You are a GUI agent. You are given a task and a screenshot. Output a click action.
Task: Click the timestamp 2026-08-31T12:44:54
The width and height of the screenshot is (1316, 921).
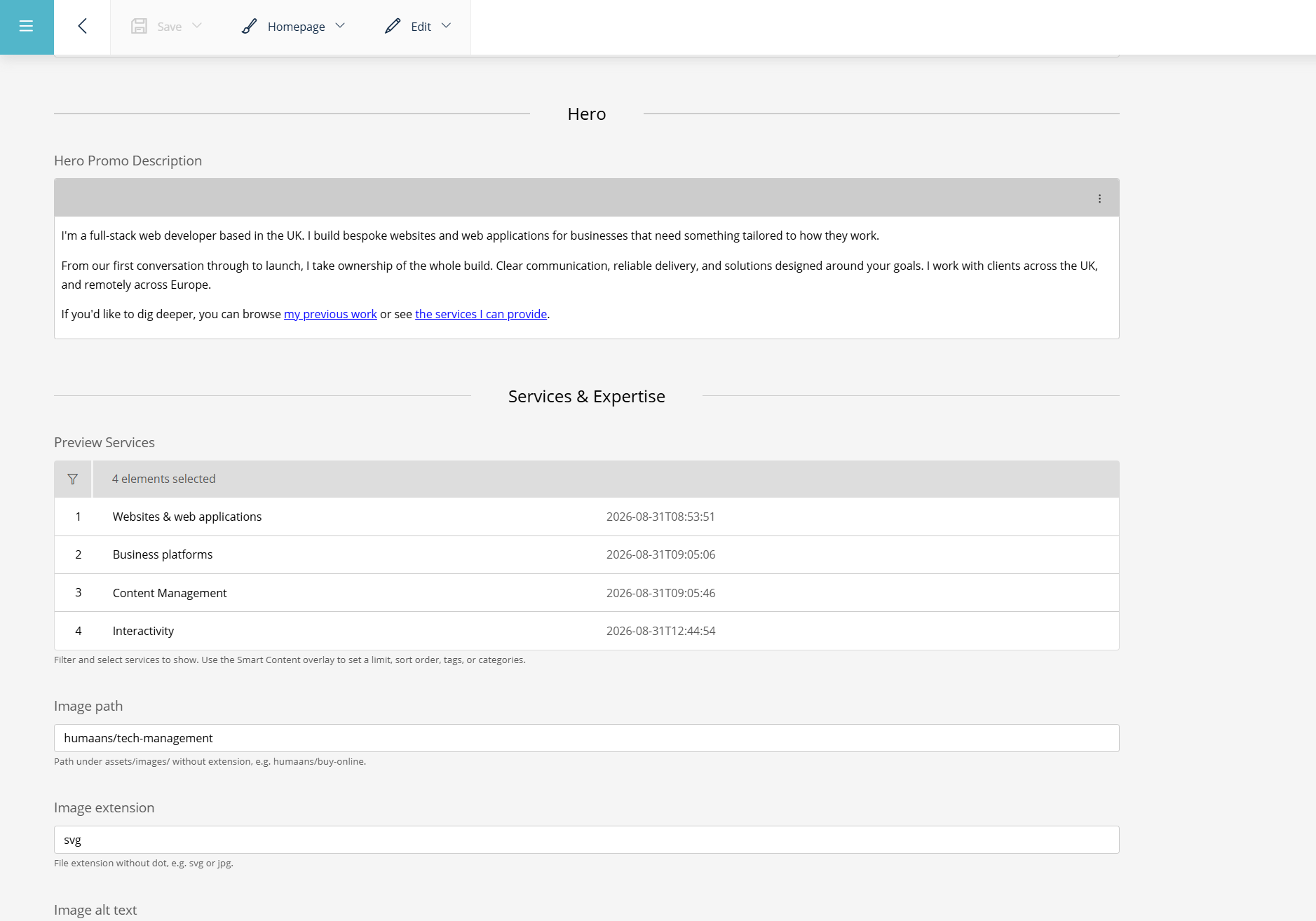[660, 631]
